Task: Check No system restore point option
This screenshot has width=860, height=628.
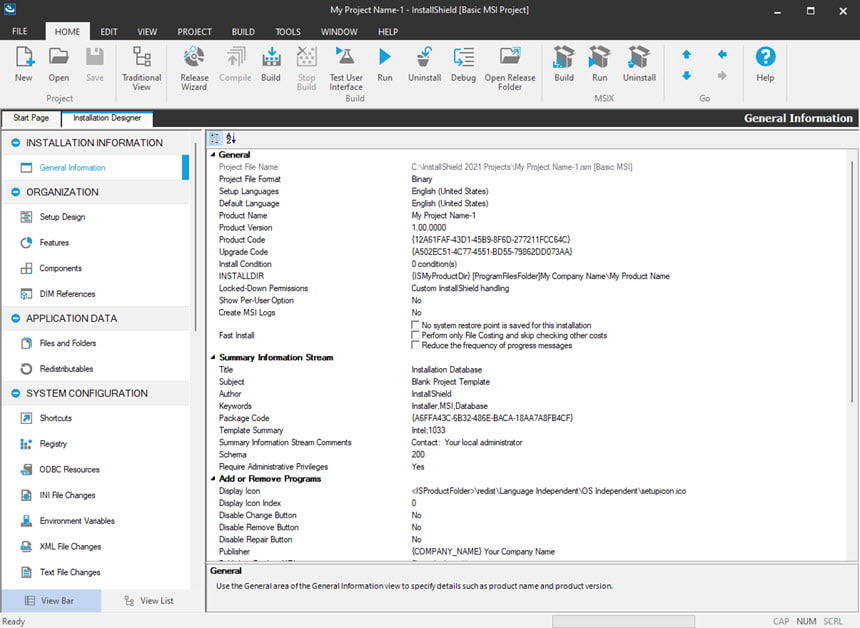Action: point(415,325)
